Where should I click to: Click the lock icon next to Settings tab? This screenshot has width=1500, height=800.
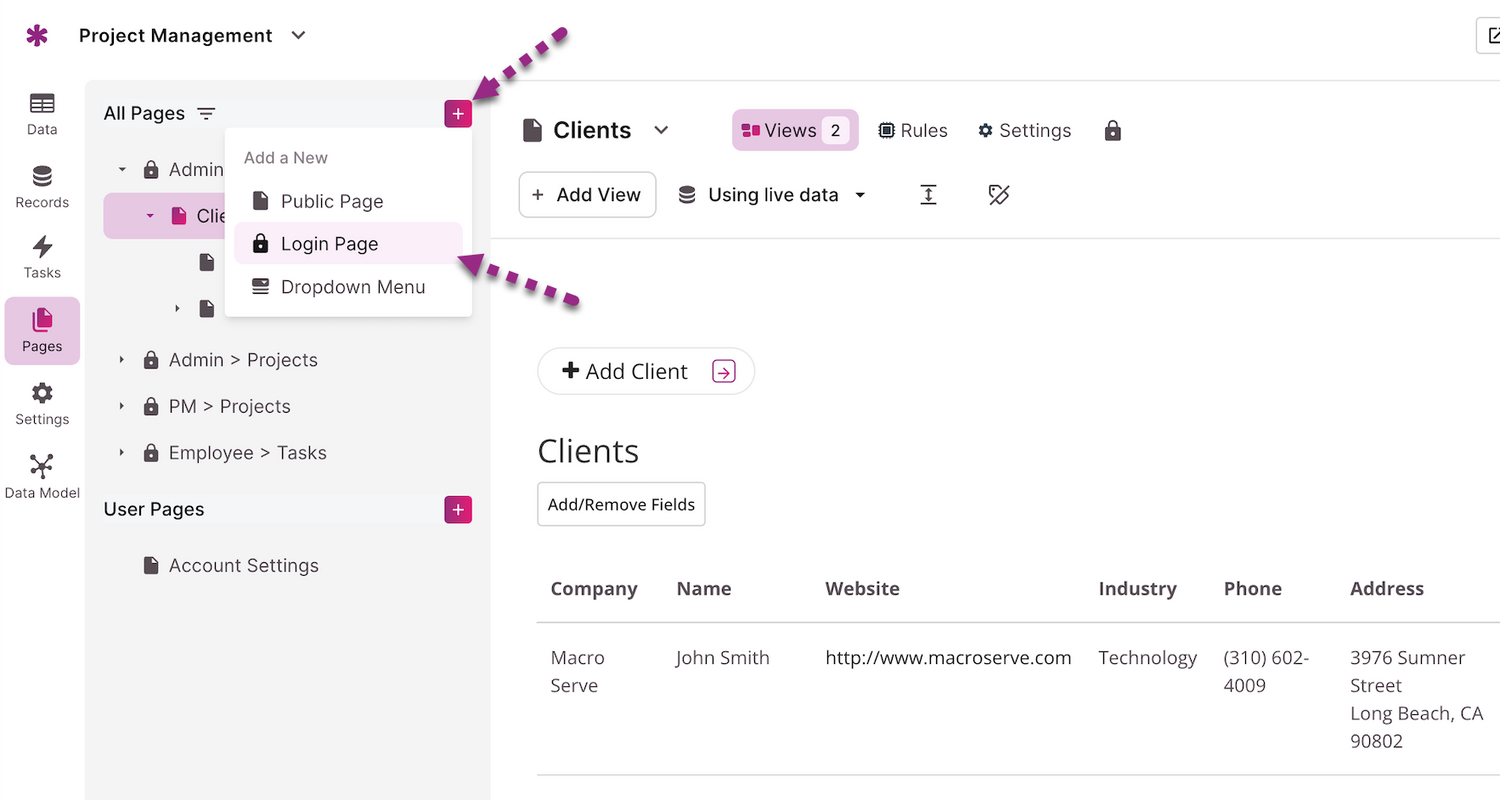pos(1112,131)
